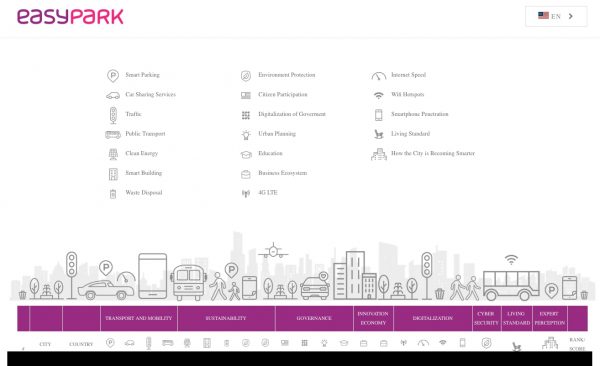This screenshot has width=600, height=366.
Task: Click the US flag icon beside EN
Action: pyautogui.click(x=543, y=15)
